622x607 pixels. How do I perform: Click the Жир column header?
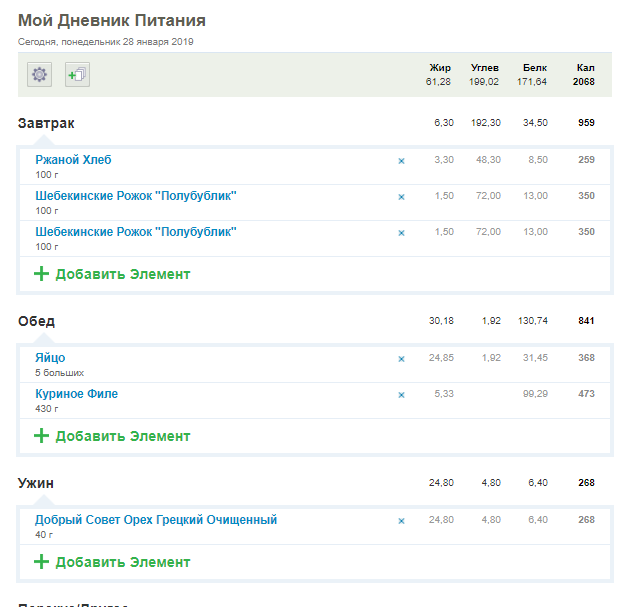(440, 68)
